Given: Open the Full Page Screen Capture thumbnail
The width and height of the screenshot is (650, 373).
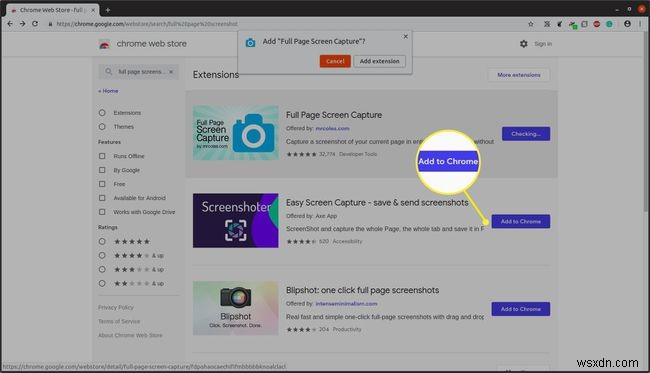Looking at the screenshot, I should [235, 133].
